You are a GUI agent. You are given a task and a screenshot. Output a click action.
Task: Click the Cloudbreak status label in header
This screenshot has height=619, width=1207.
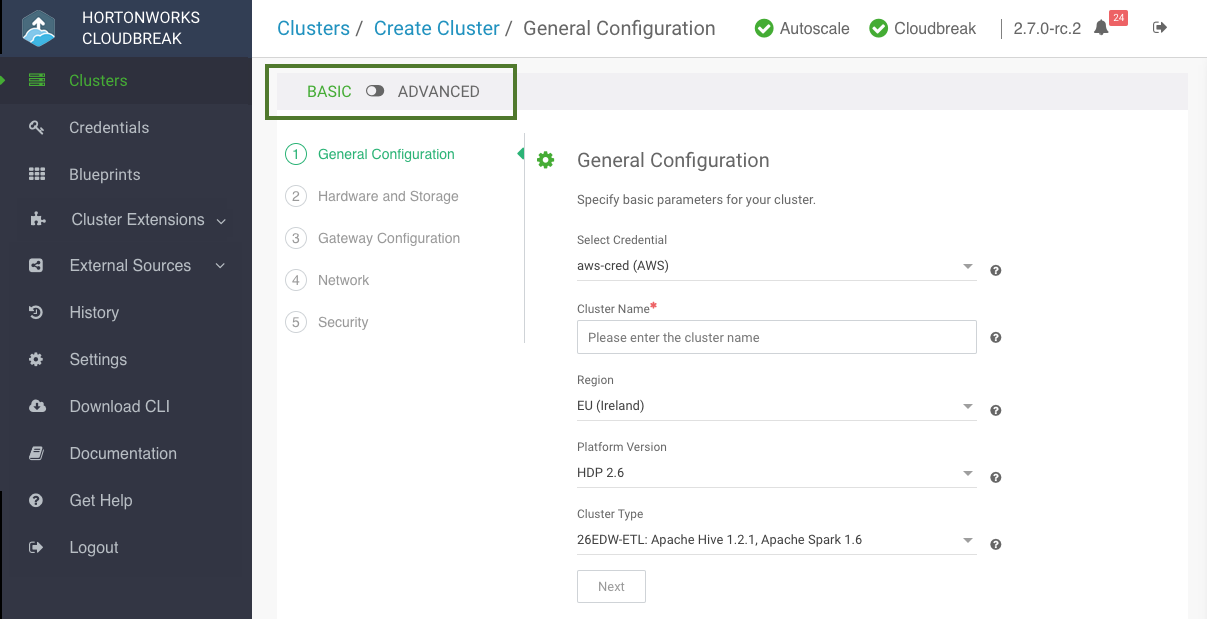tap(935, 28)
